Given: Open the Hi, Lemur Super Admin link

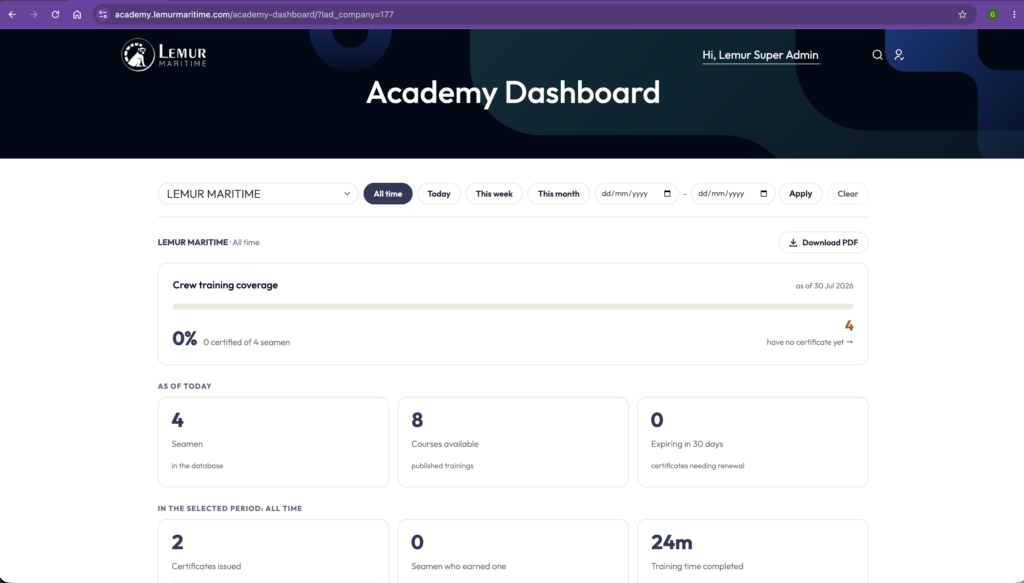Looking at the screenshot, I should pyautogui.click(x=760, y=55).
